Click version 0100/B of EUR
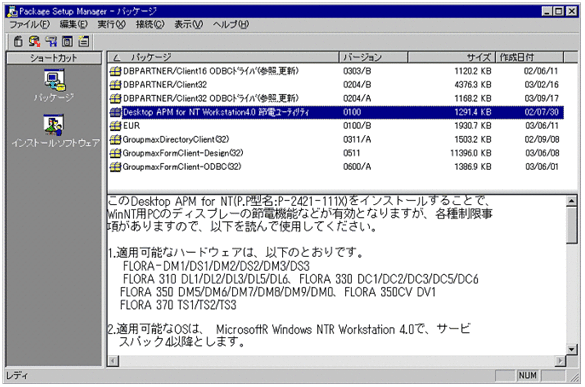This screenshot has height=387, width=585. click(357, 126)
